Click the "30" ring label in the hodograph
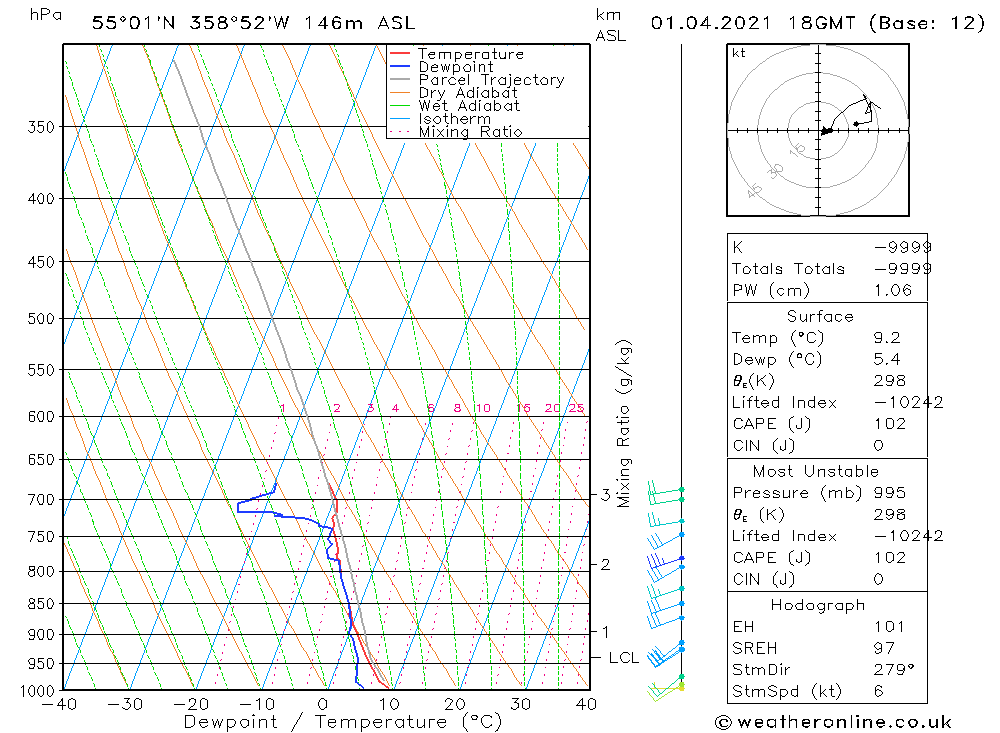 [x=776, y=170]
